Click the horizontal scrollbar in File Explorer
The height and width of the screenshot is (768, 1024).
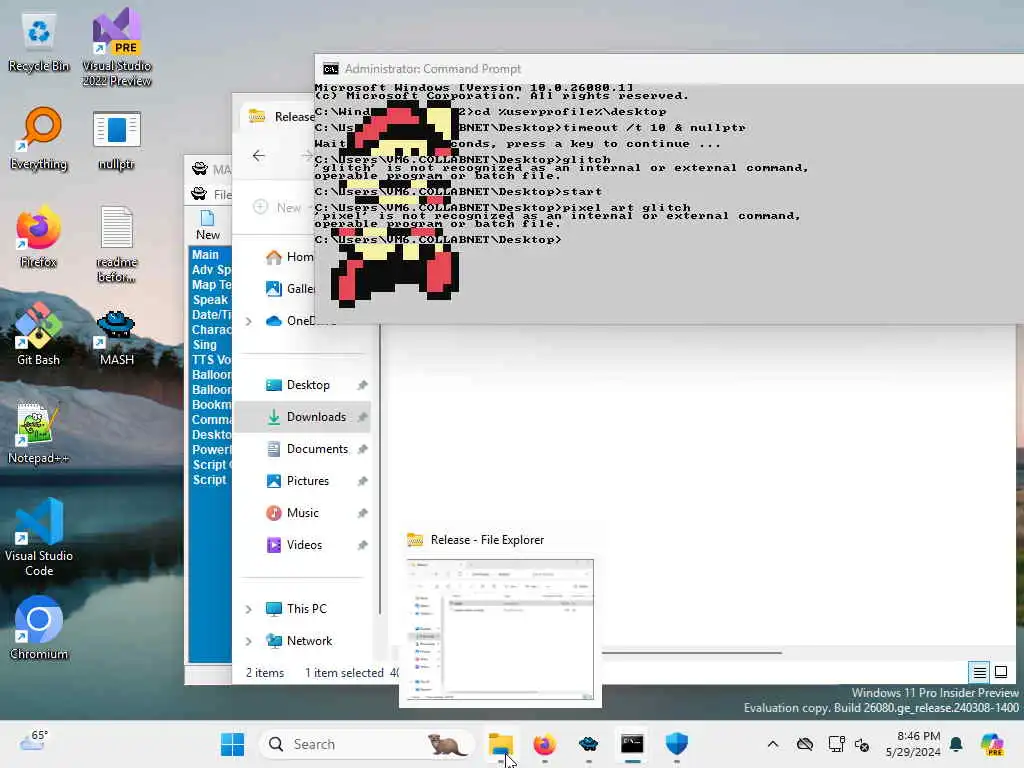click(692, 652)
